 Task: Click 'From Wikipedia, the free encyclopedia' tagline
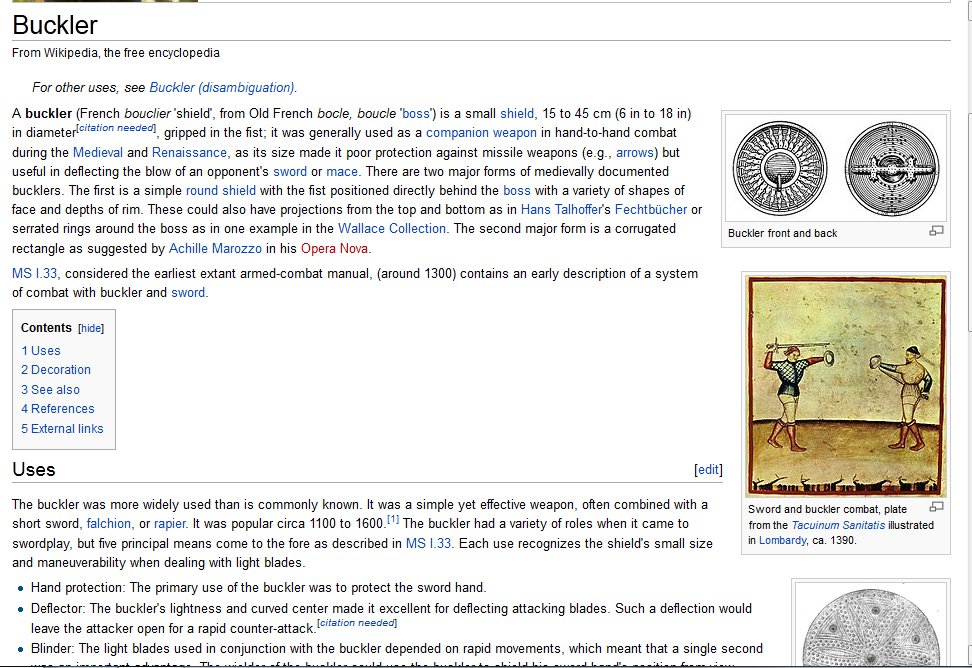point(116,53)
